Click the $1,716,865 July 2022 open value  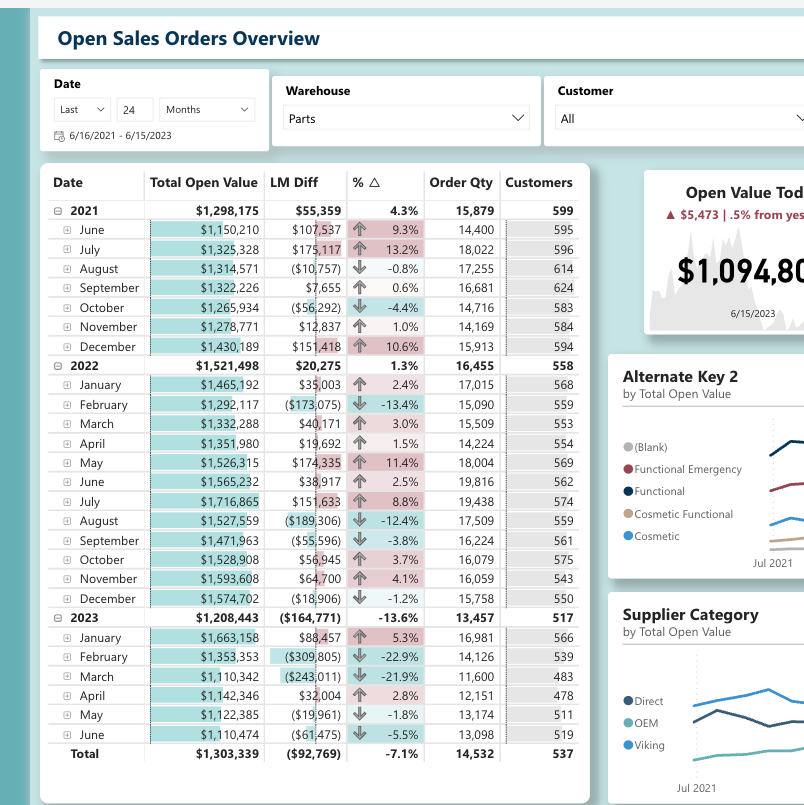click(229, 502)
